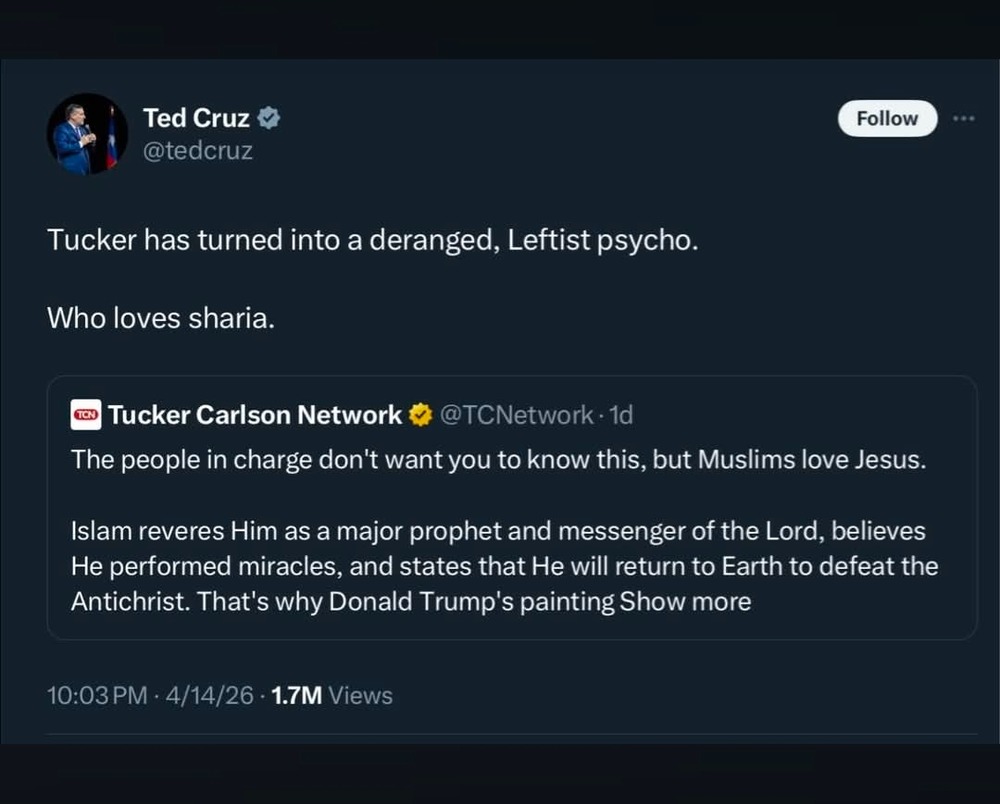The height and width of the screenshot is (804, 1000).
Task: Click the TCN logo in quoted post
Action: [85, 414]
